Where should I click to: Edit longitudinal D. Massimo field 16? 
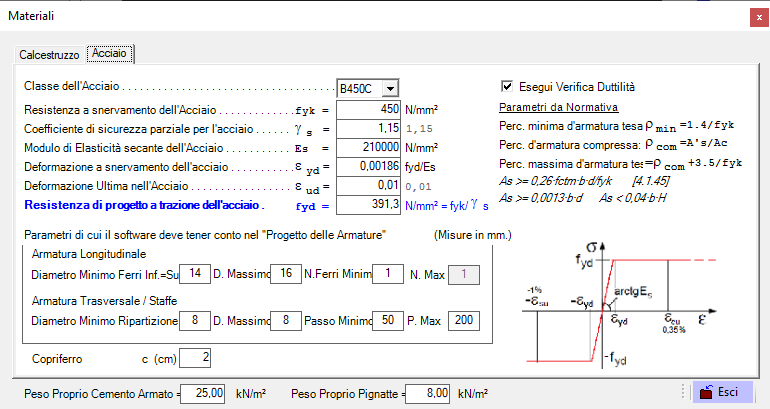tap(286, 274)
